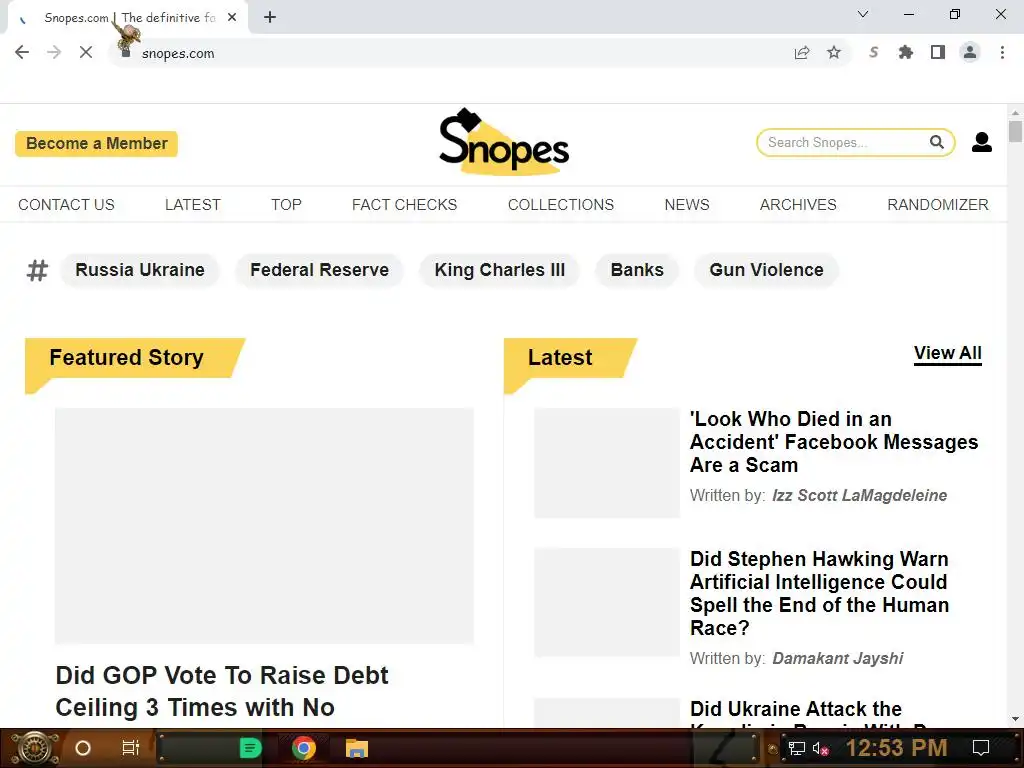Open File Explorer from the taskbar
1024x768 pixels.
coord(357,748)
